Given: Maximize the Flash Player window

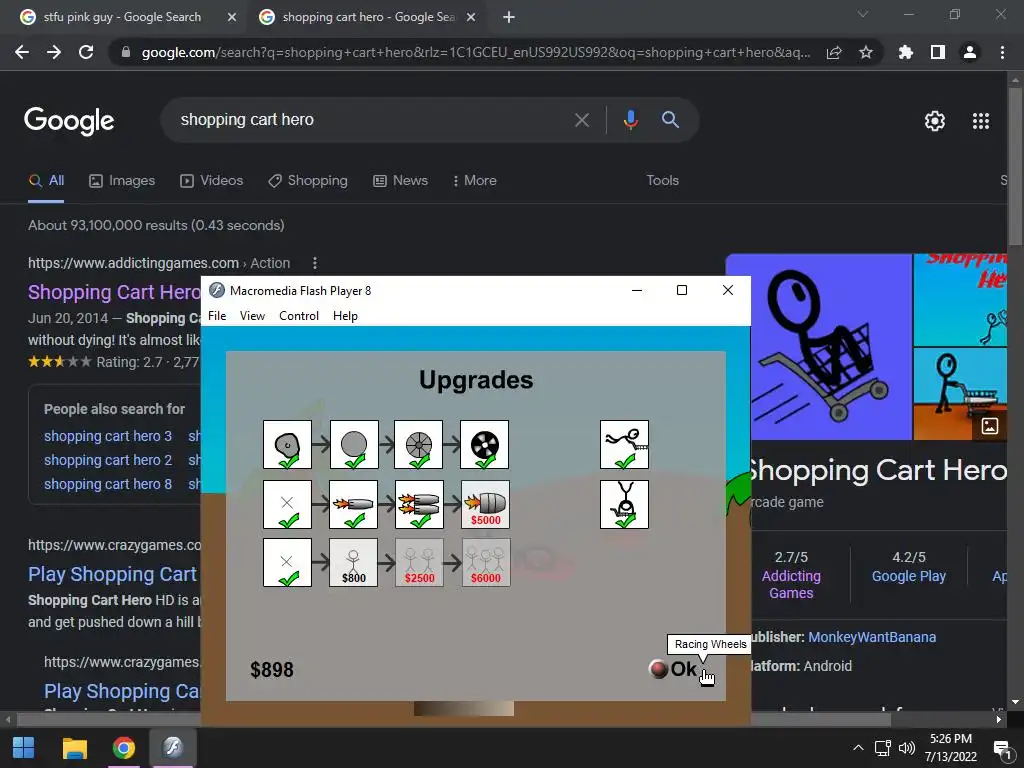Looking at the screenshot, I should tap(682, 290).
